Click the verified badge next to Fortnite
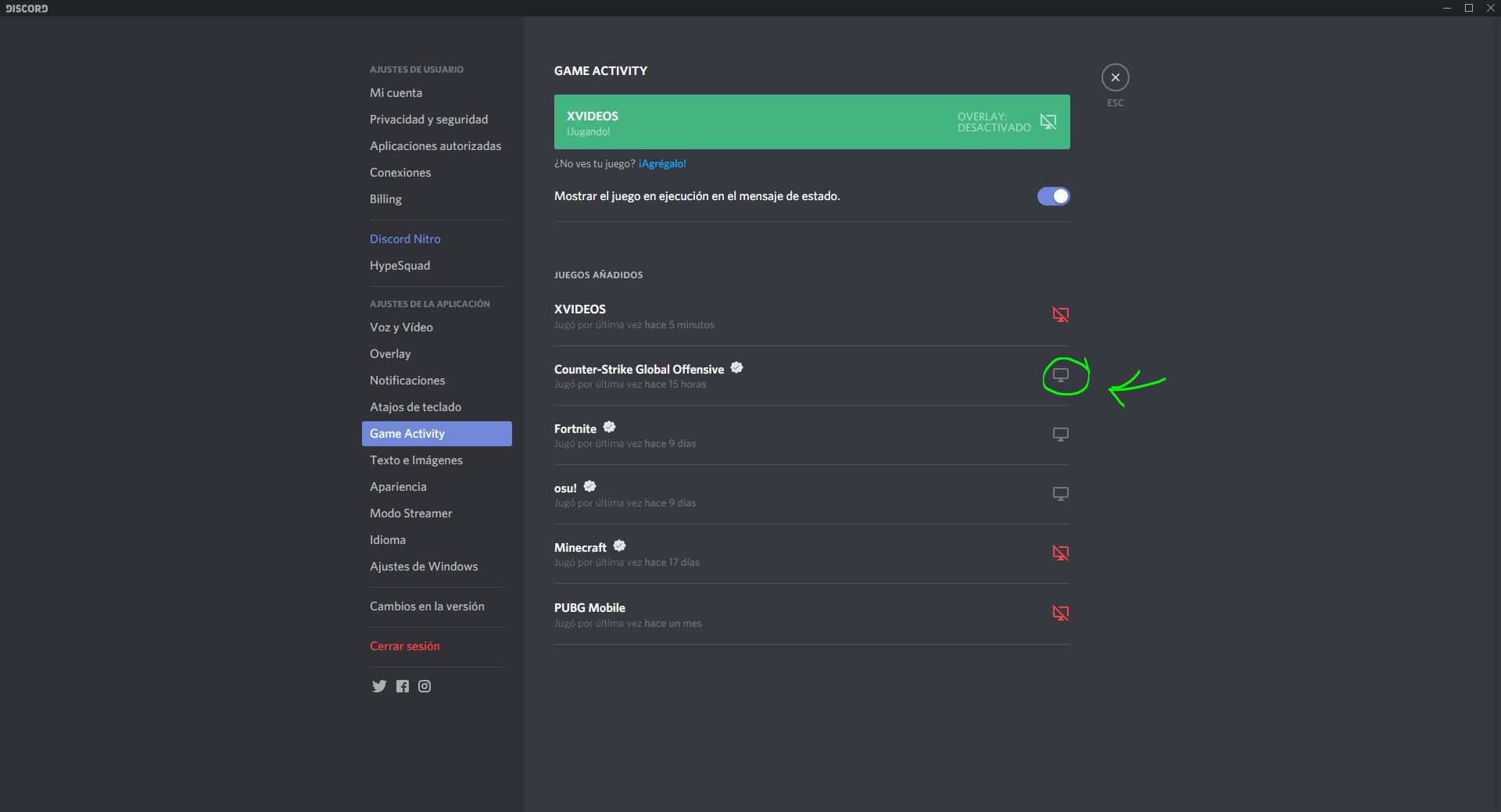Image resolution: width=1501 pixels, height=812 pixels. 610,427
